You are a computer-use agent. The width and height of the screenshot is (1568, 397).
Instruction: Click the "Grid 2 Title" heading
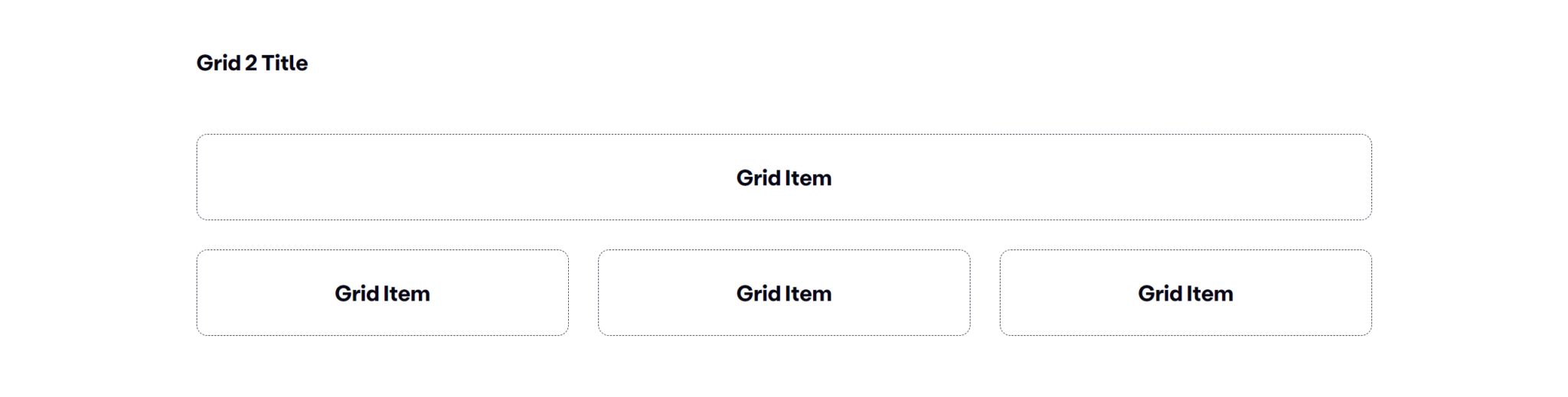coord(252,63)
